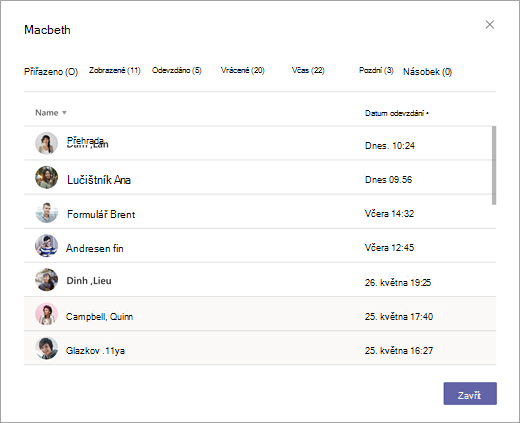Click the avatar in the first student row

pyautogui.click(x=46, y=143)
